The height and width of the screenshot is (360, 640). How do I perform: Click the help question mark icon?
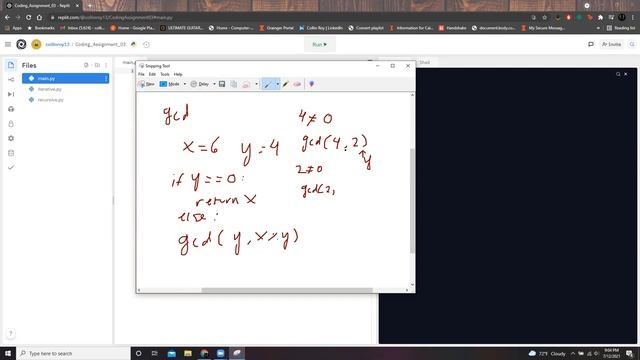tap(11, 333)
